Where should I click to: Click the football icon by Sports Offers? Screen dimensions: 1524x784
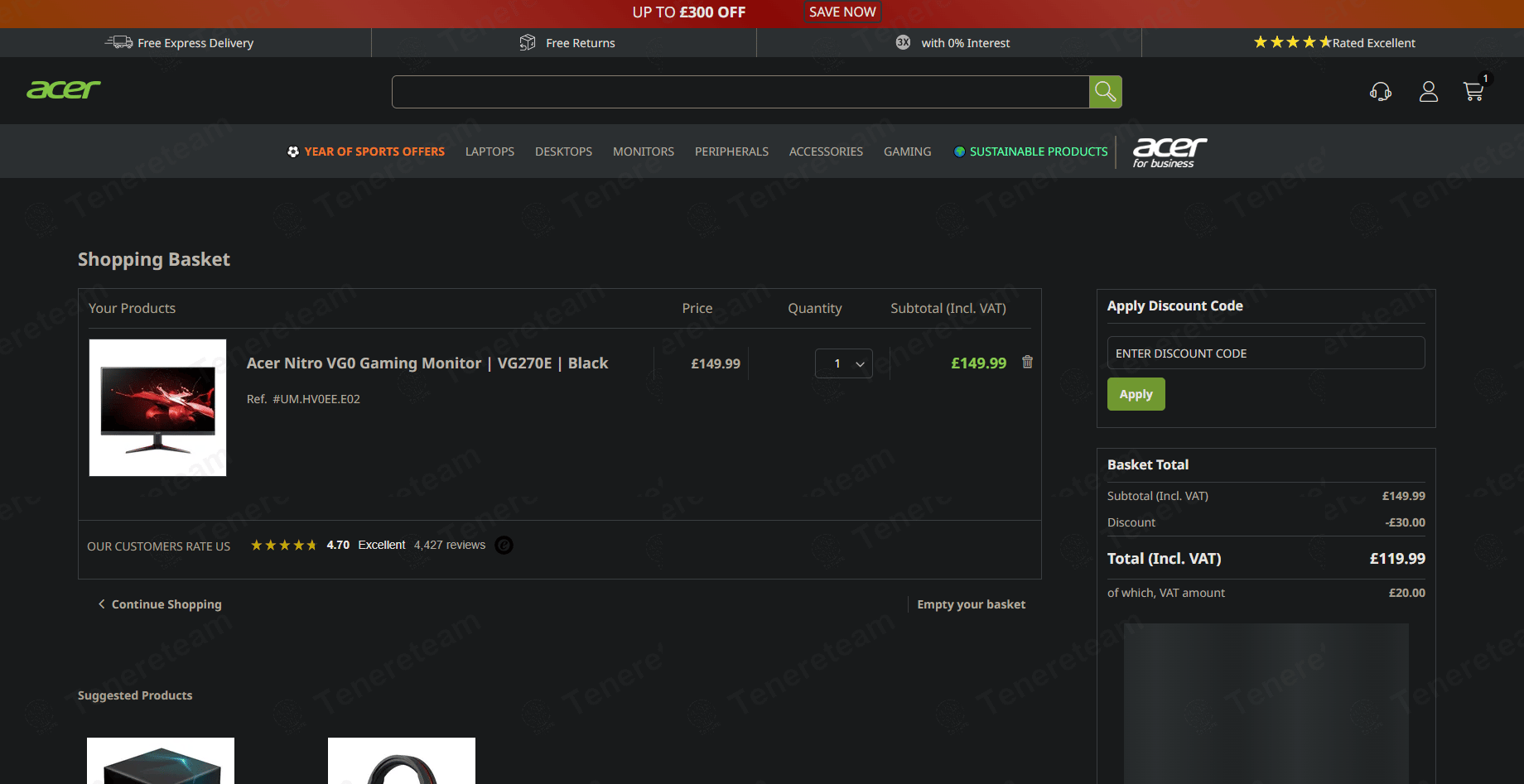(293, 152)
